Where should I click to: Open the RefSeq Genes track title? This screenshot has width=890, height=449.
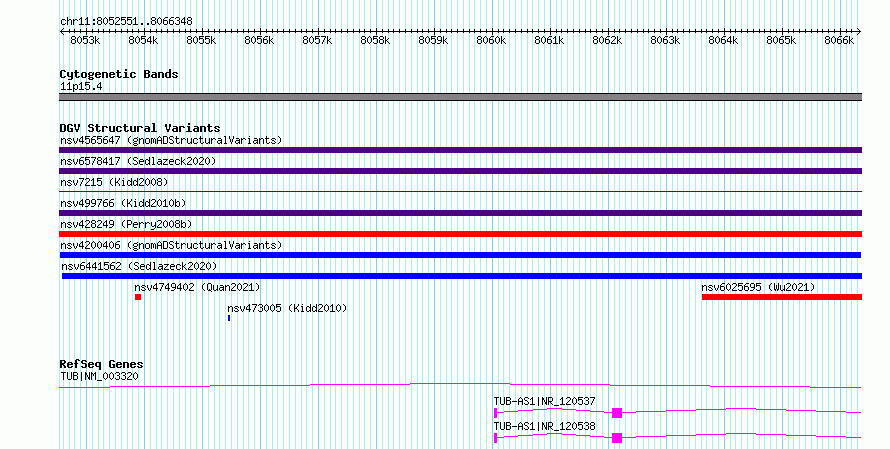pos(102,364)
